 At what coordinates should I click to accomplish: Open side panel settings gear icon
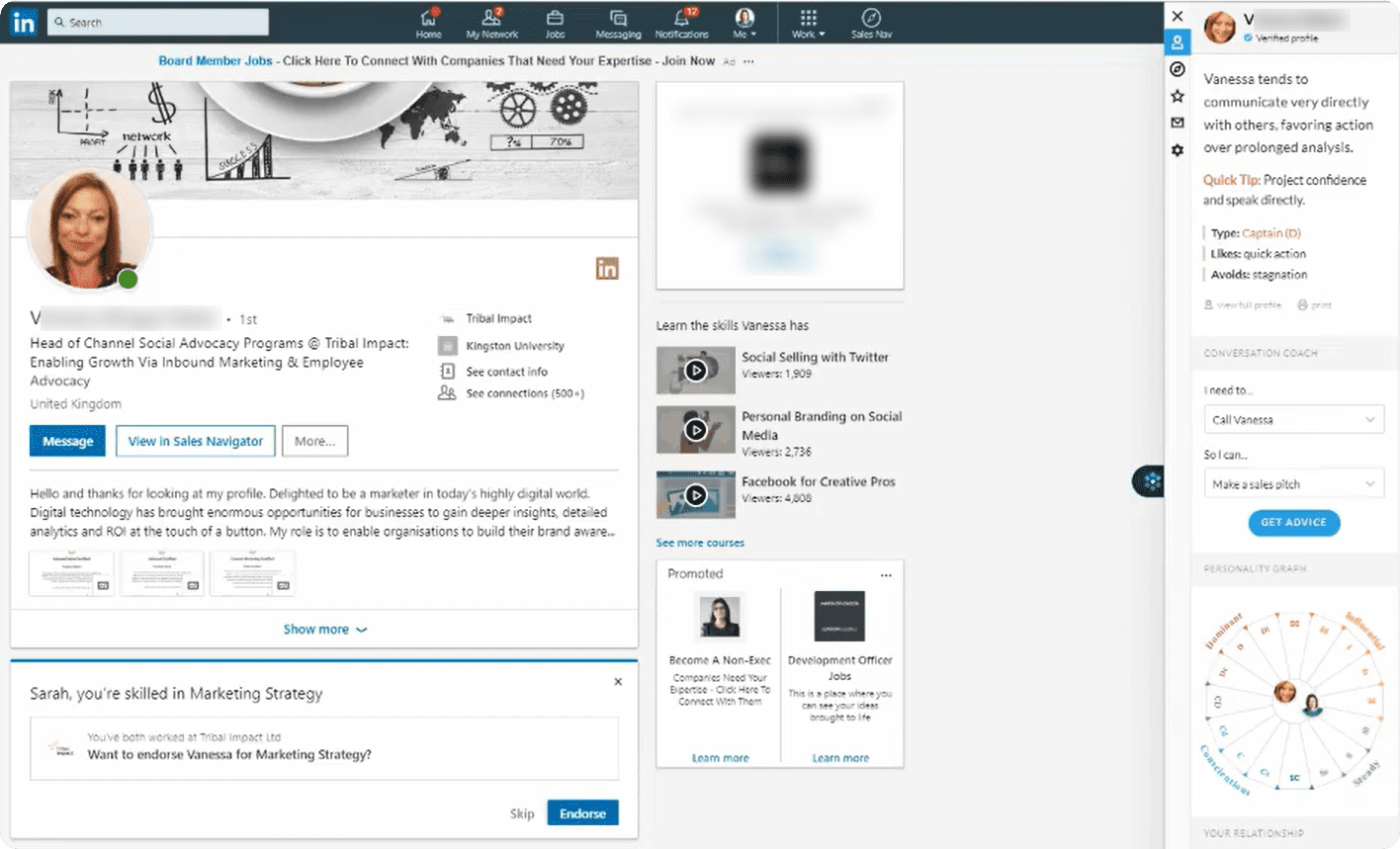point(1177,150)
